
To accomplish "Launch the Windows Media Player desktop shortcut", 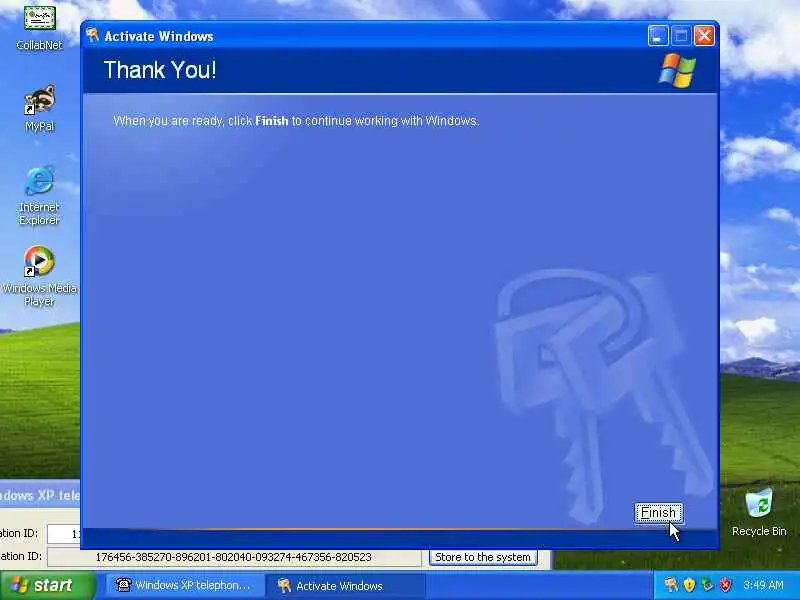I will (x=39, y=276).
